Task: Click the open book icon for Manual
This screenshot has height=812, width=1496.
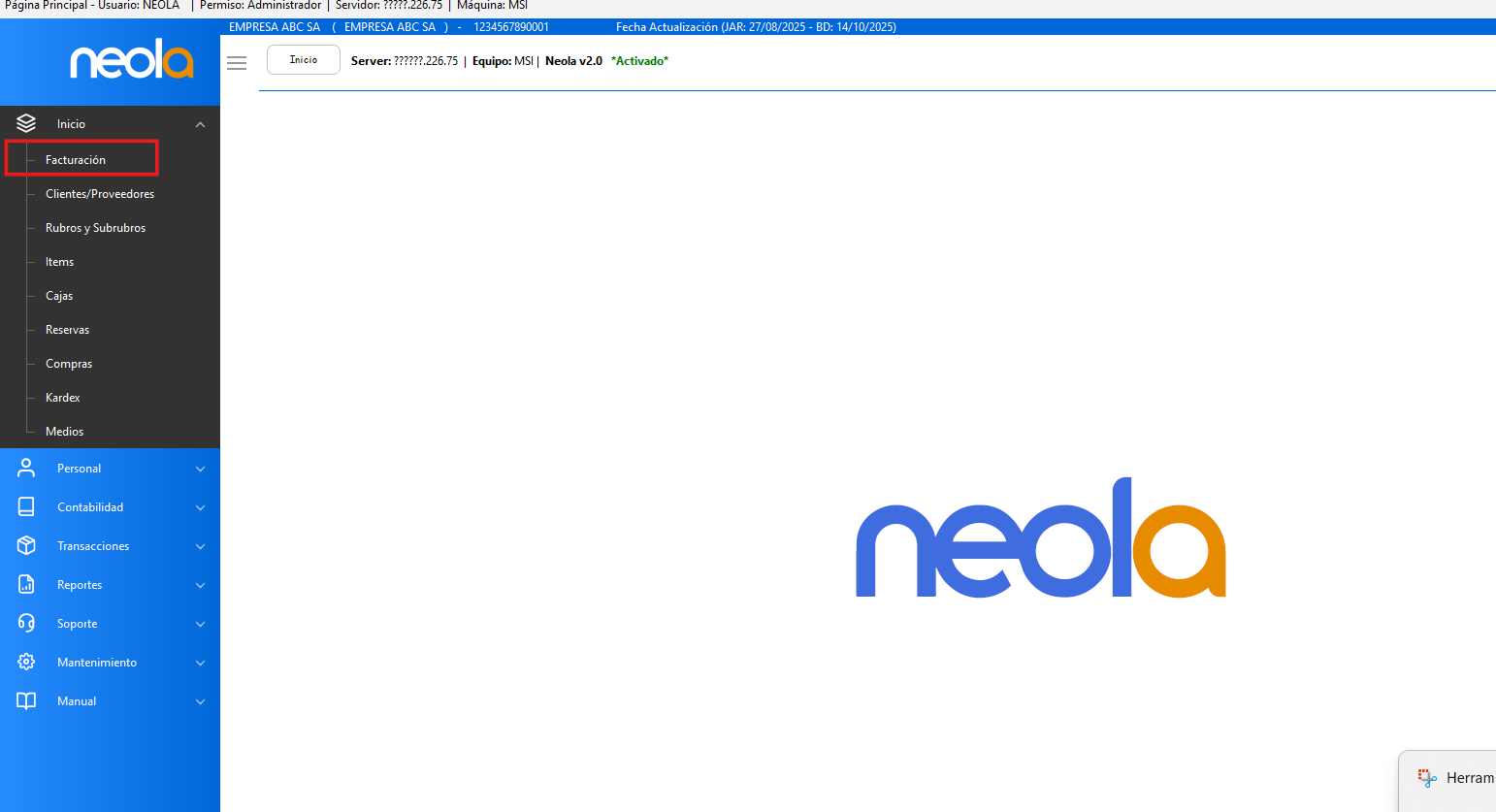Action: (x=26, y=701)
